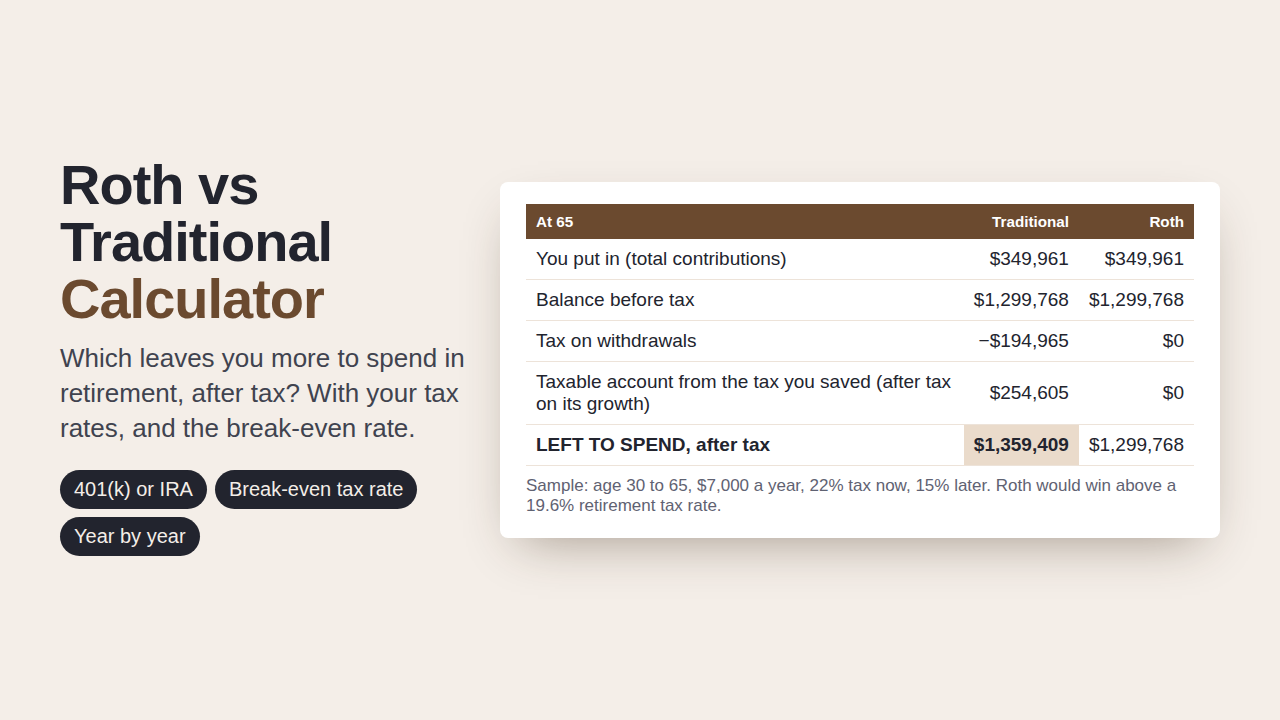1280x720 pixels.
Task: Click the −$194,965 withdrawal tax value
Action: pos(1023,341)
